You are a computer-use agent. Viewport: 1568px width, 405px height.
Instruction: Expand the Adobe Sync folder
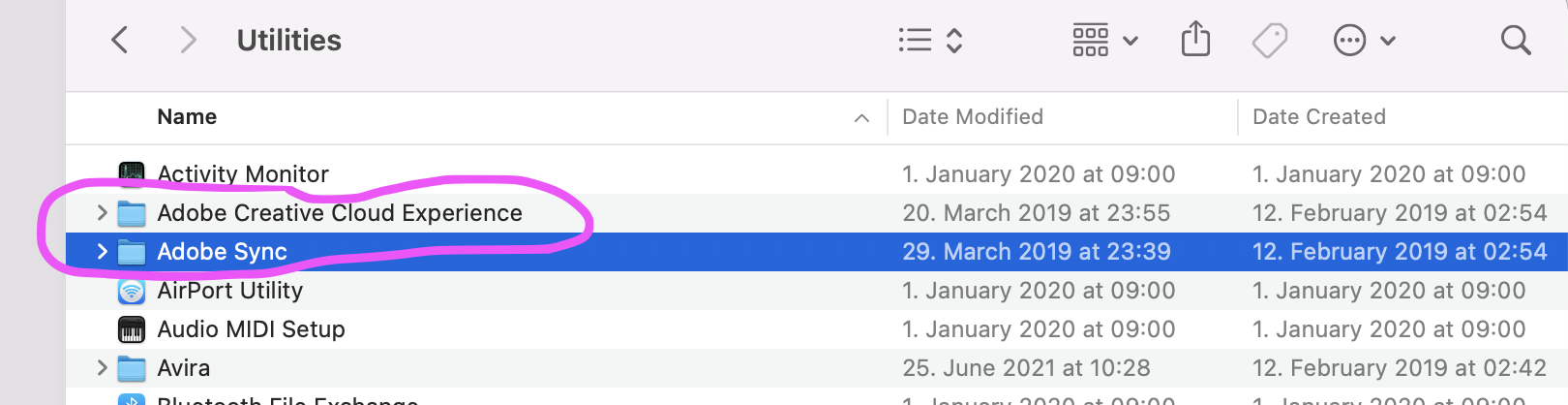(102, 252)
